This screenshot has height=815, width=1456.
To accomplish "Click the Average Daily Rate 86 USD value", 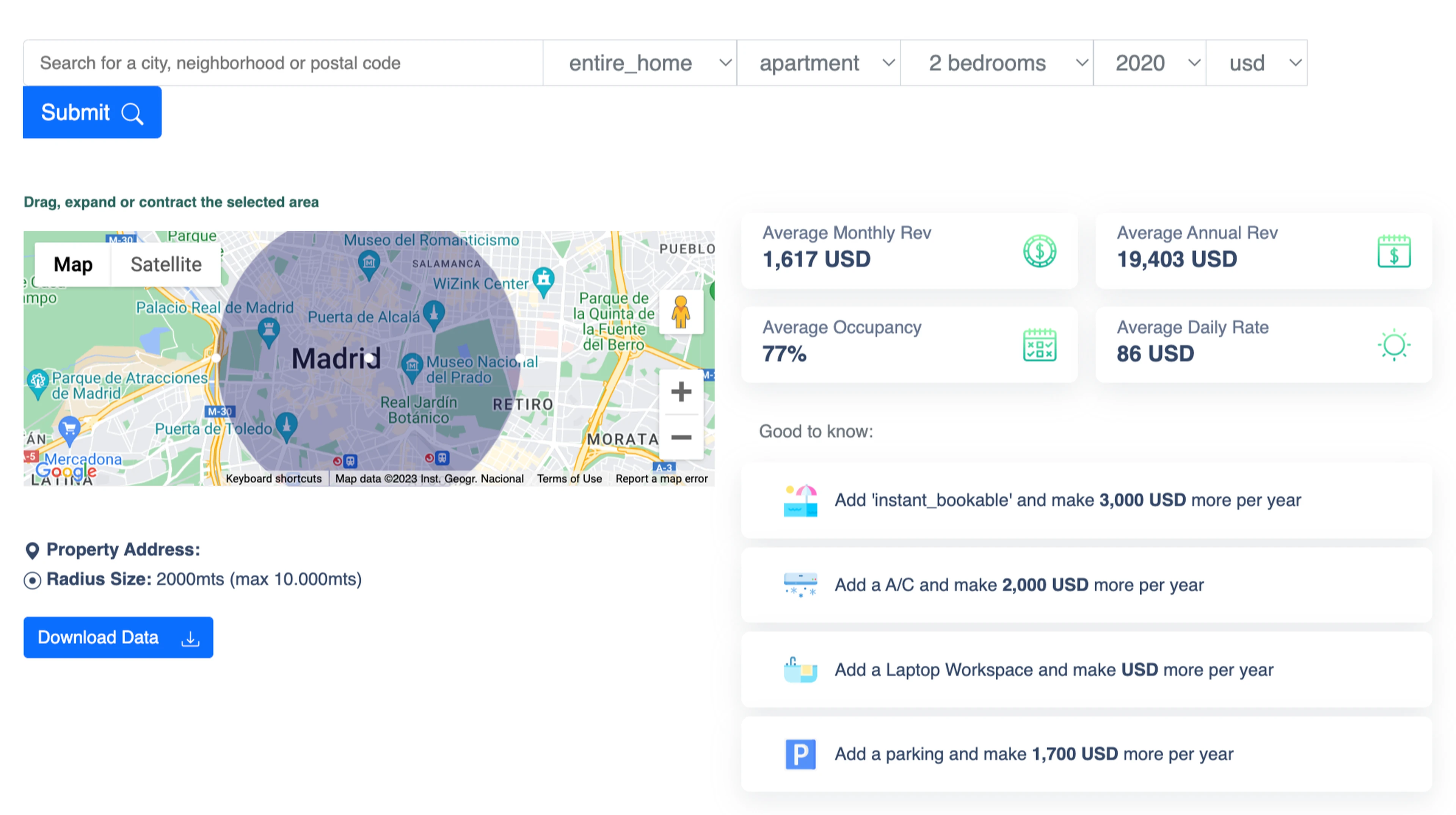I will tap(1155, 354).
